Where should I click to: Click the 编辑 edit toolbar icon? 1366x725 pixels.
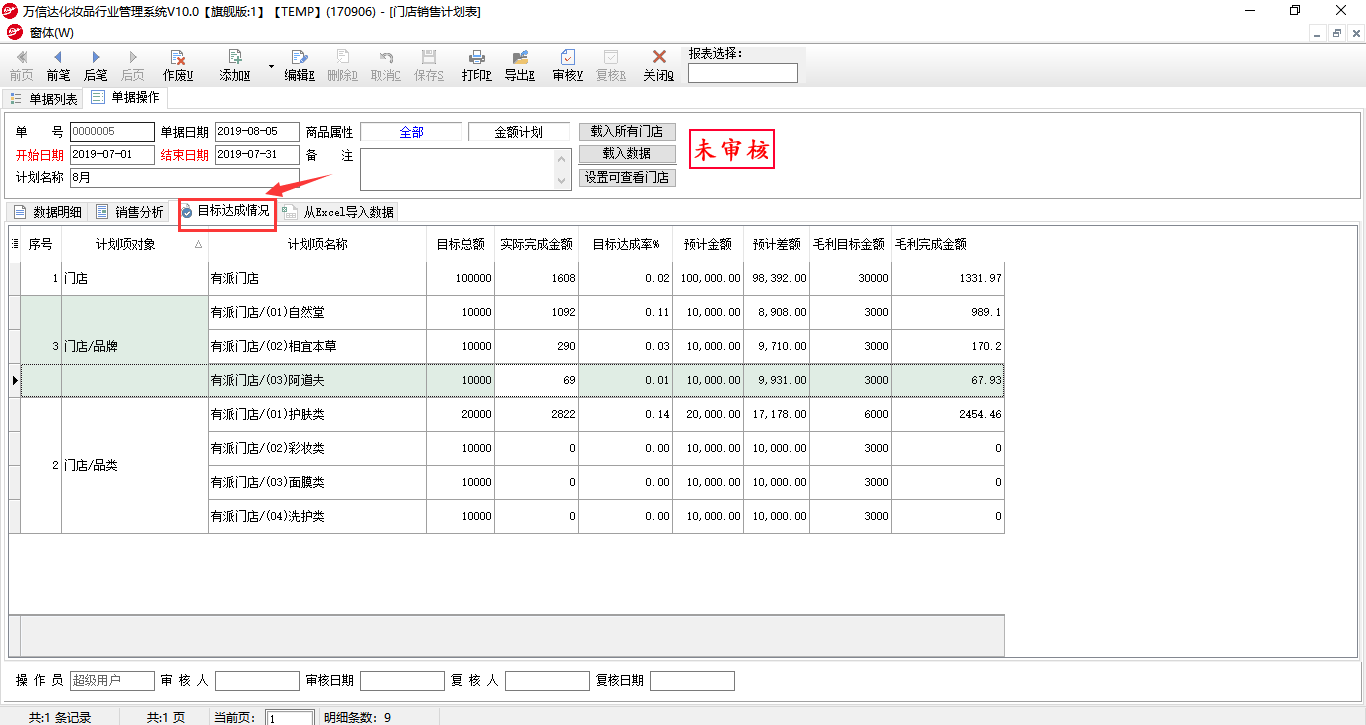point(299,65)
